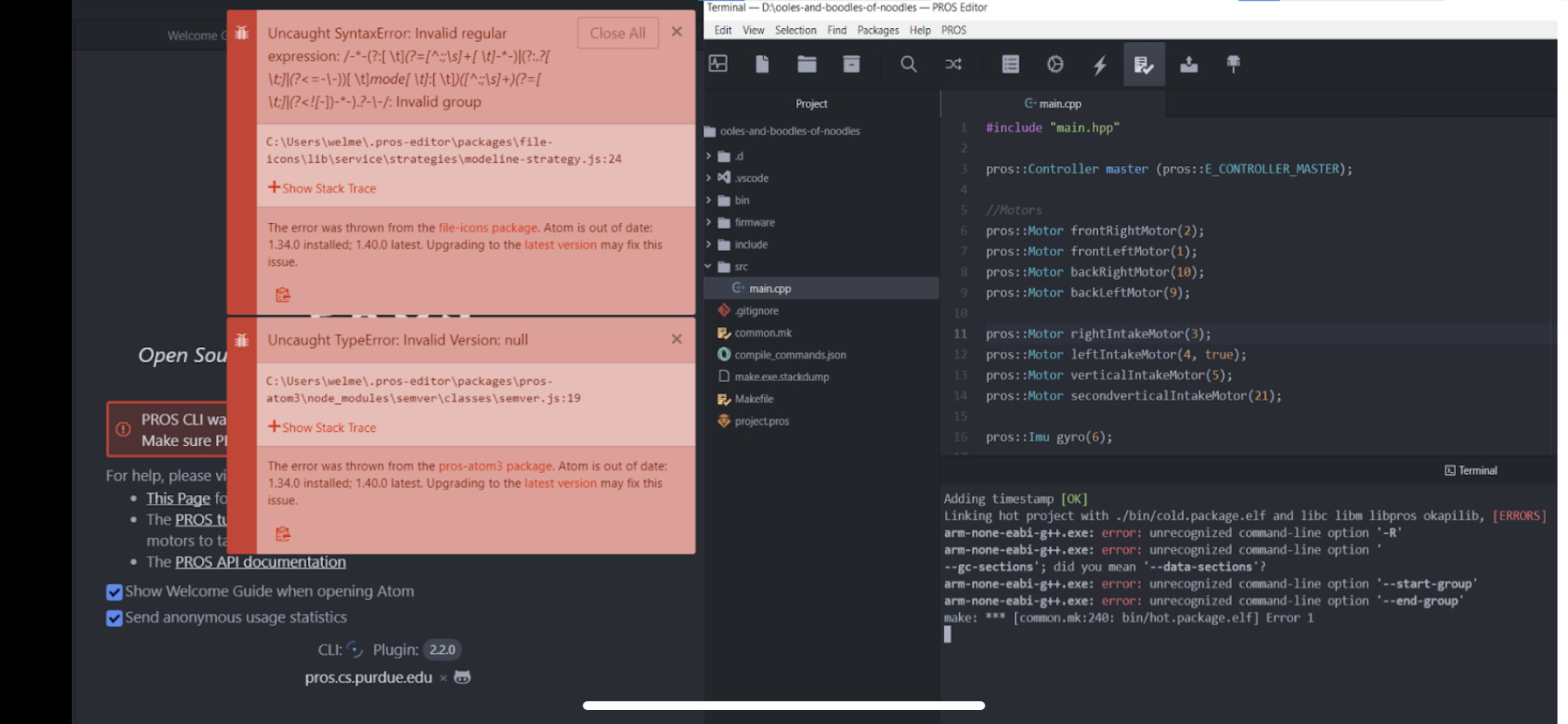
Task: Open settings with the gear toolbar icon
Action: pyautogui.click(x=1055, y=64)
